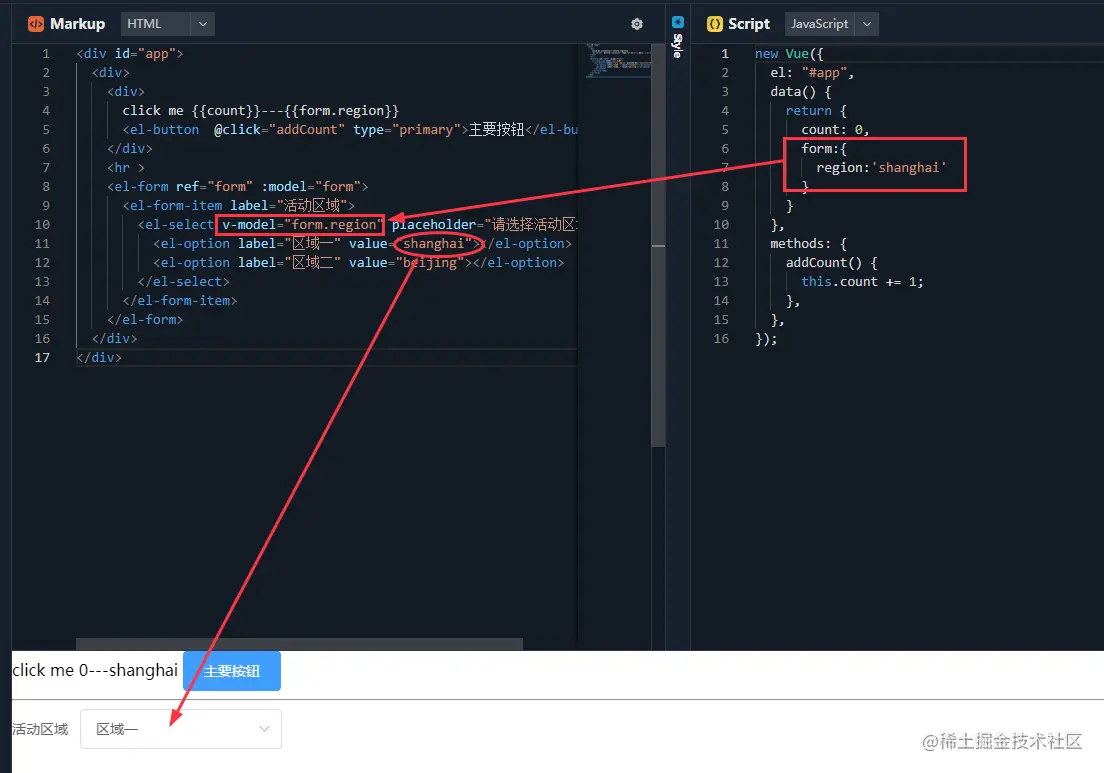Click the 'el: "#app",' script line

coord(812,73)
